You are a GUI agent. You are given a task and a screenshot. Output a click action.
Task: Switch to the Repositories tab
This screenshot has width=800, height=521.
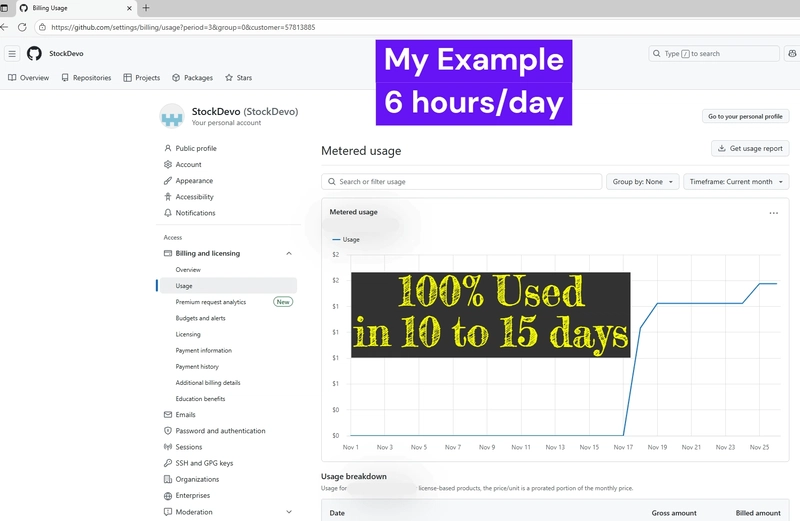pyautogui.click(x=86, y=77)
